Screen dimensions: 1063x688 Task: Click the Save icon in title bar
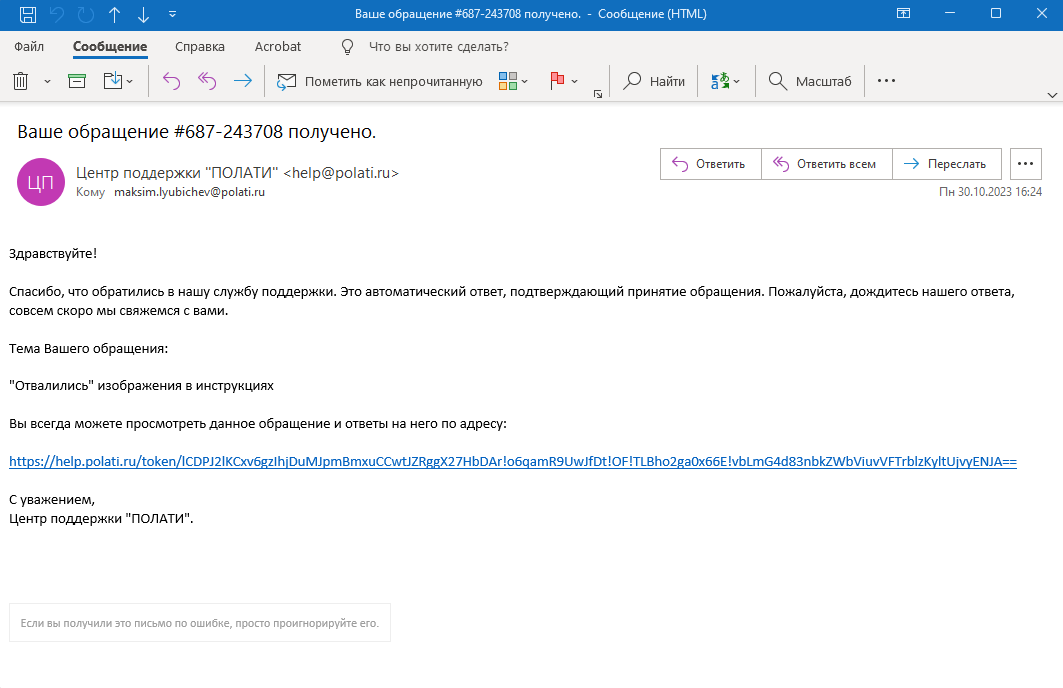28,14
